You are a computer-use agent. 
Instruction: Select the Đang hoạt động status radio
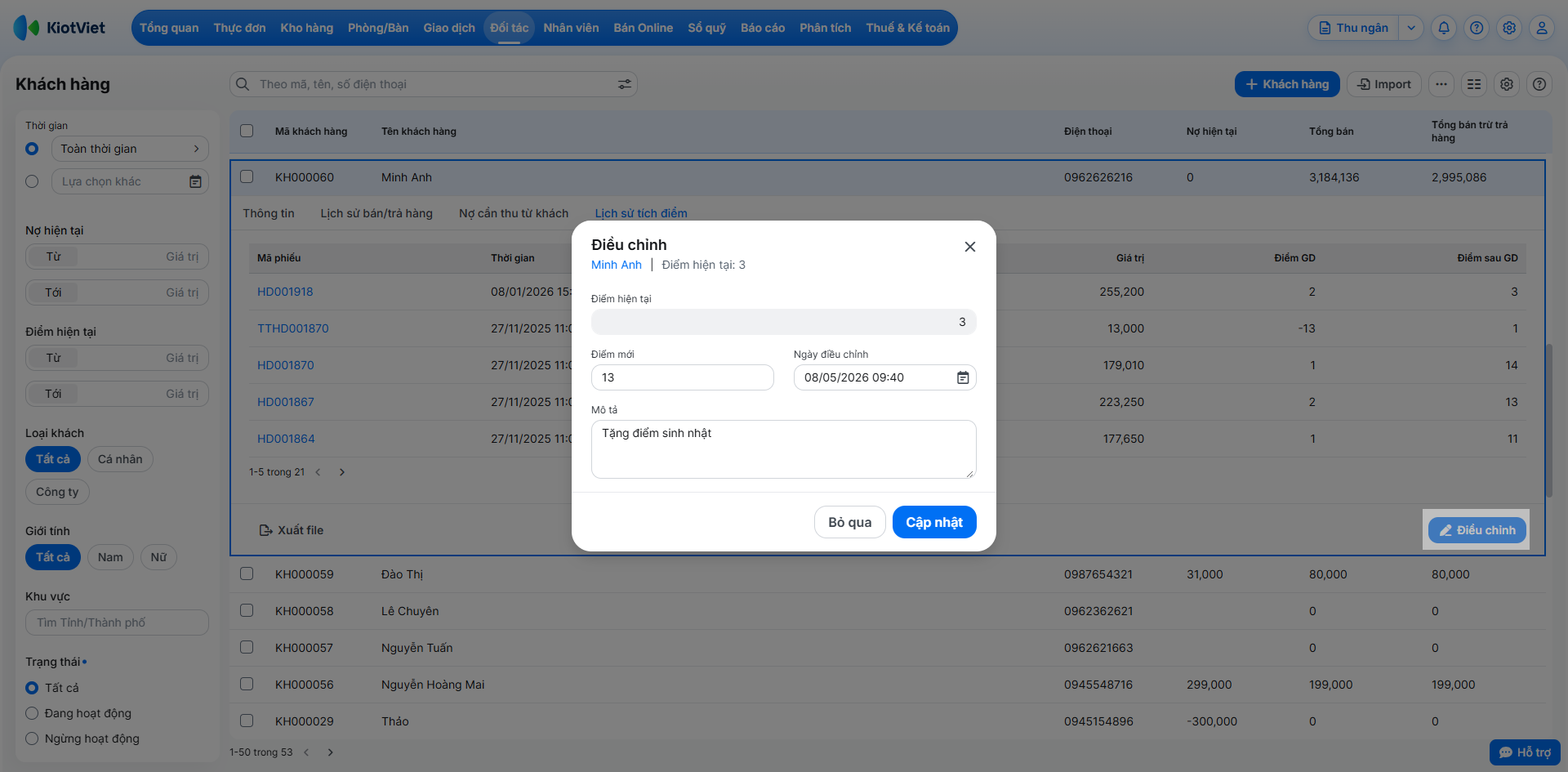tap(32, 713)
